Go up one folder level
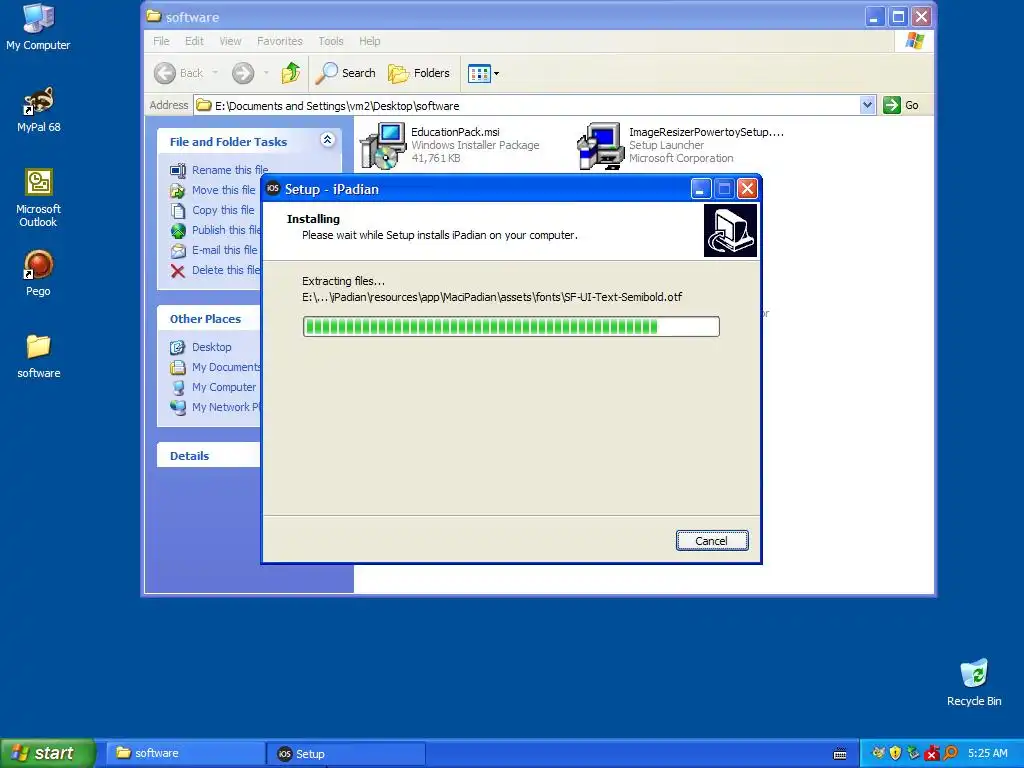Screen dimensions: 1024x768 (291, 73)
